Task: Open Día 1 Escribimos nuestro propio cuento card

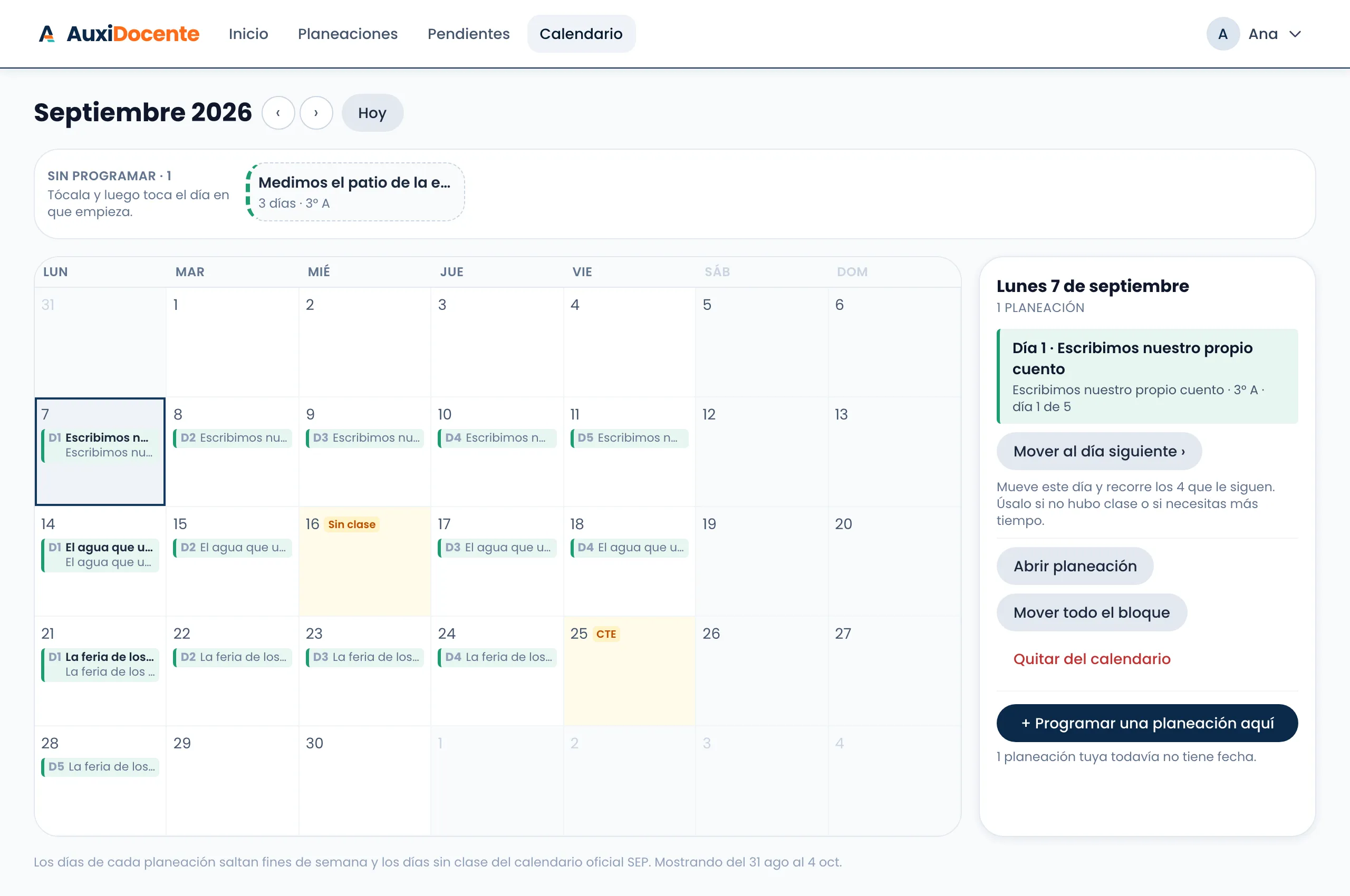Action: click(x=1147, y=376)
